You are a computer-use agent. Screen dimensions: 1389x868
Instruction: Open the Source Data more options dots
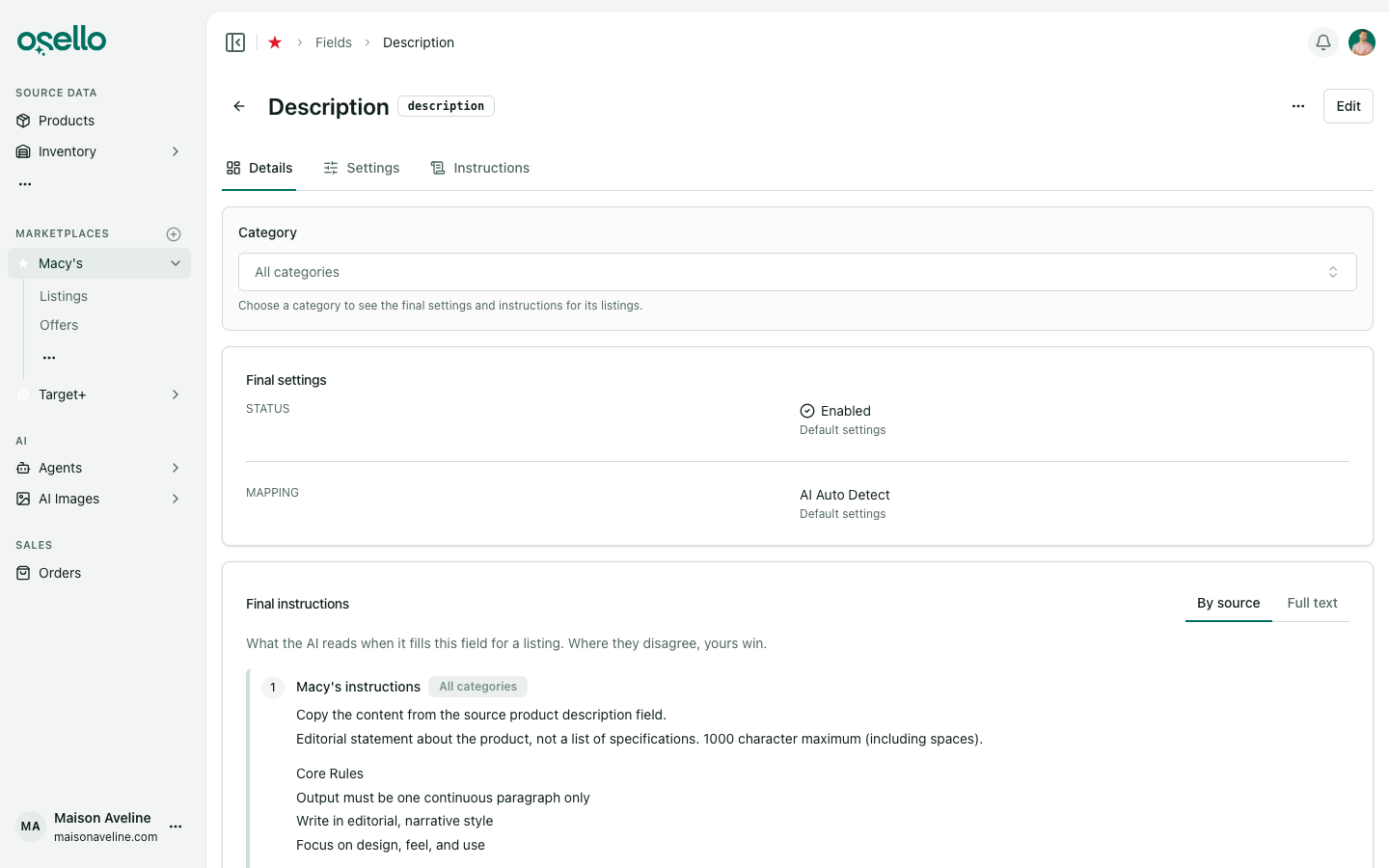(25, 183)
